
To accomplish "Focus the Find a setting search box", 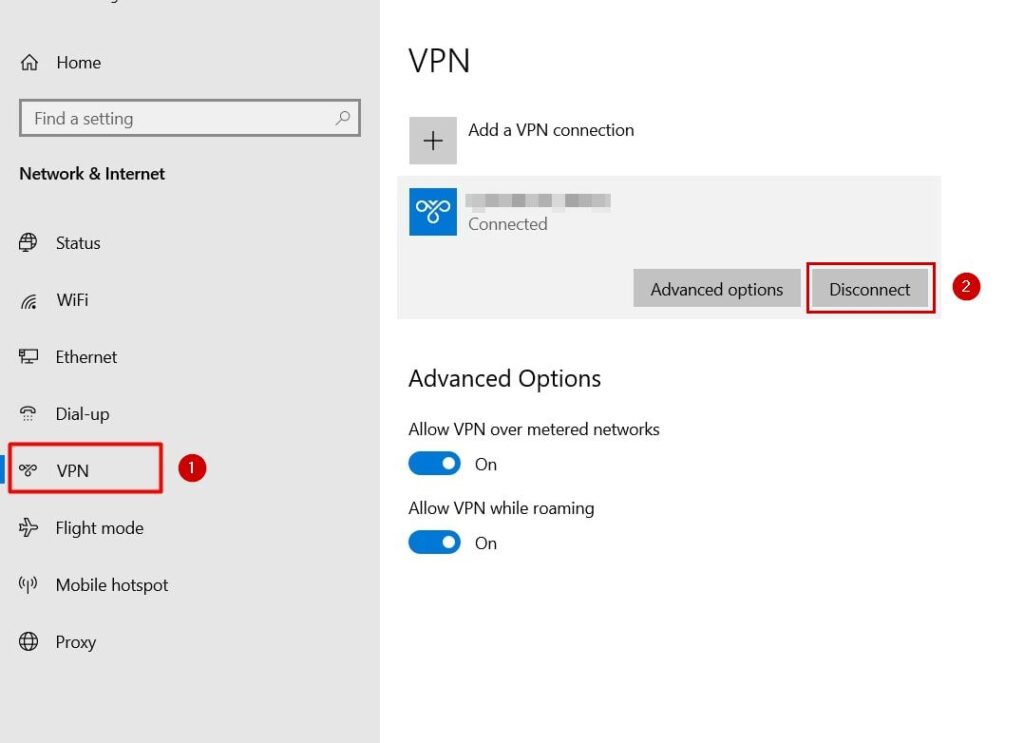I will [175, 118].
